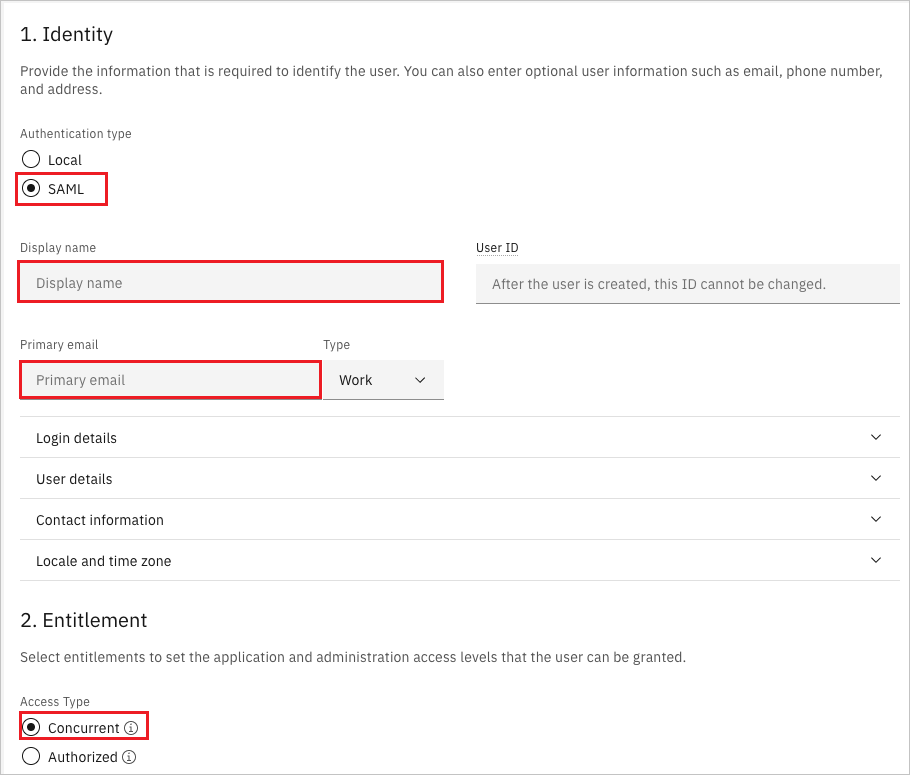This screenshot has width=910, height=775.
Task: Choose the Authorized access type
Action: tap(31, 756)
